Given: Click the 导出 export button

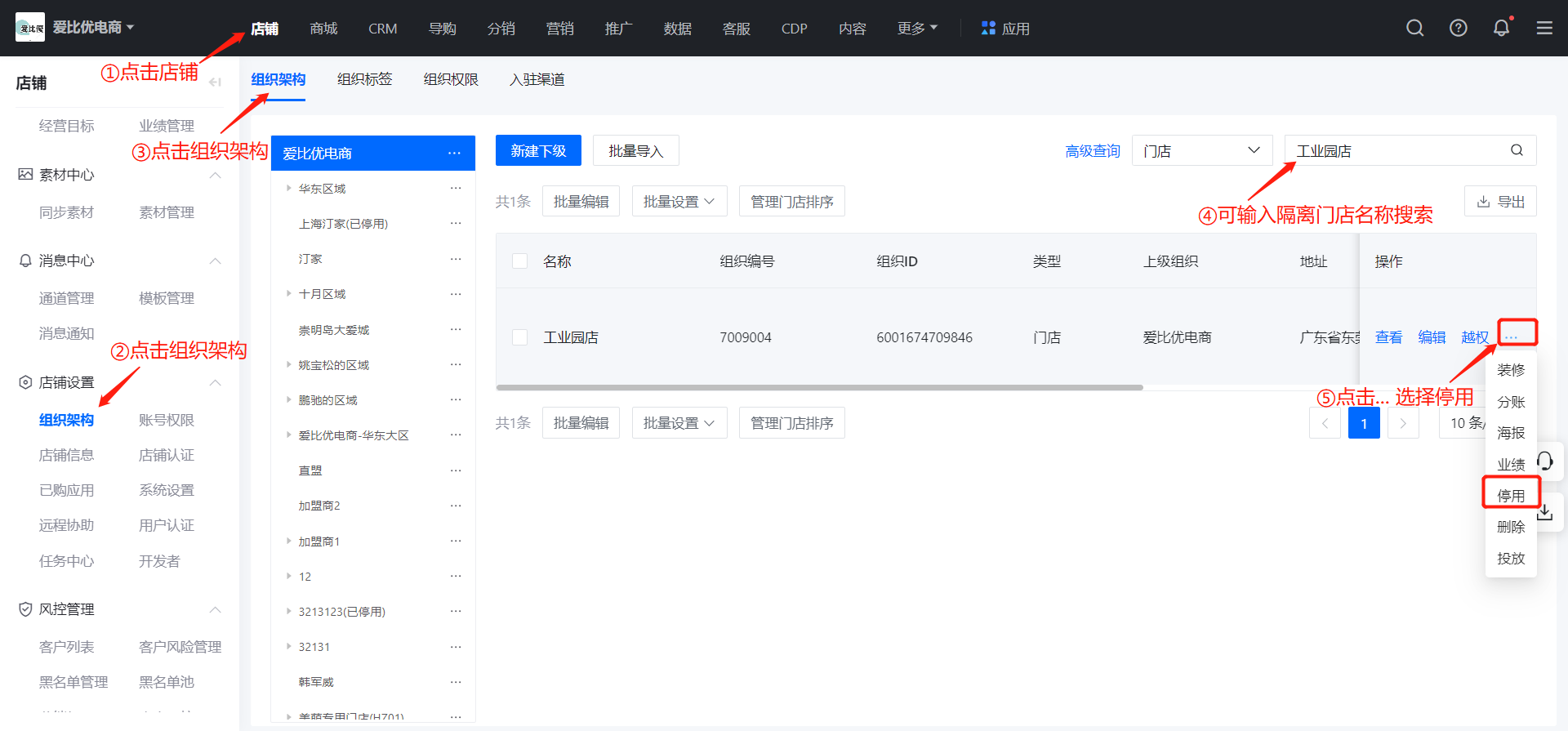Looking at the screenshot, I should tap(1500, 202).
